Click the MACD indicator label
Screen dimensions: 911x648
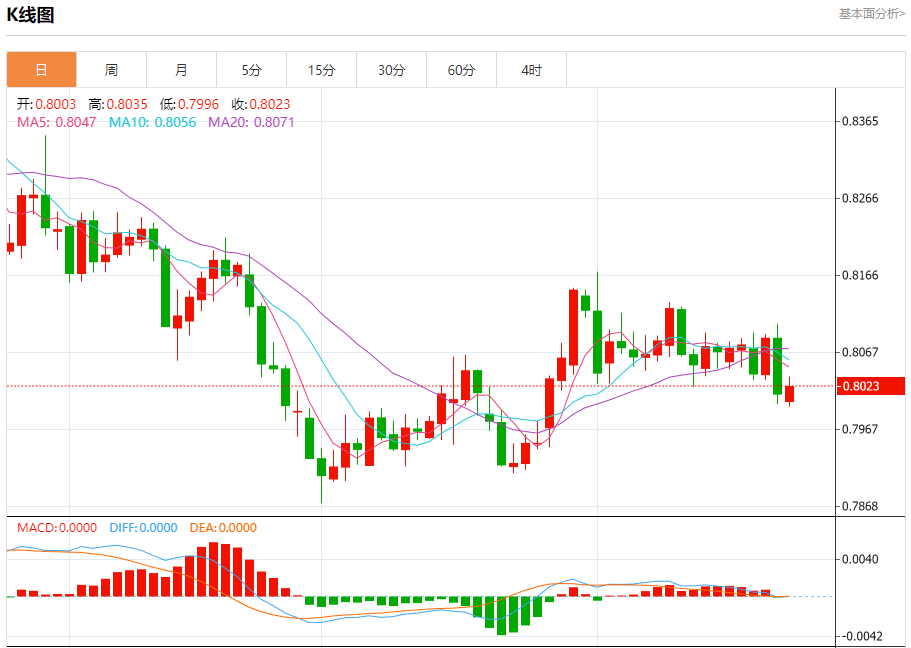click(x=57, y=528)
